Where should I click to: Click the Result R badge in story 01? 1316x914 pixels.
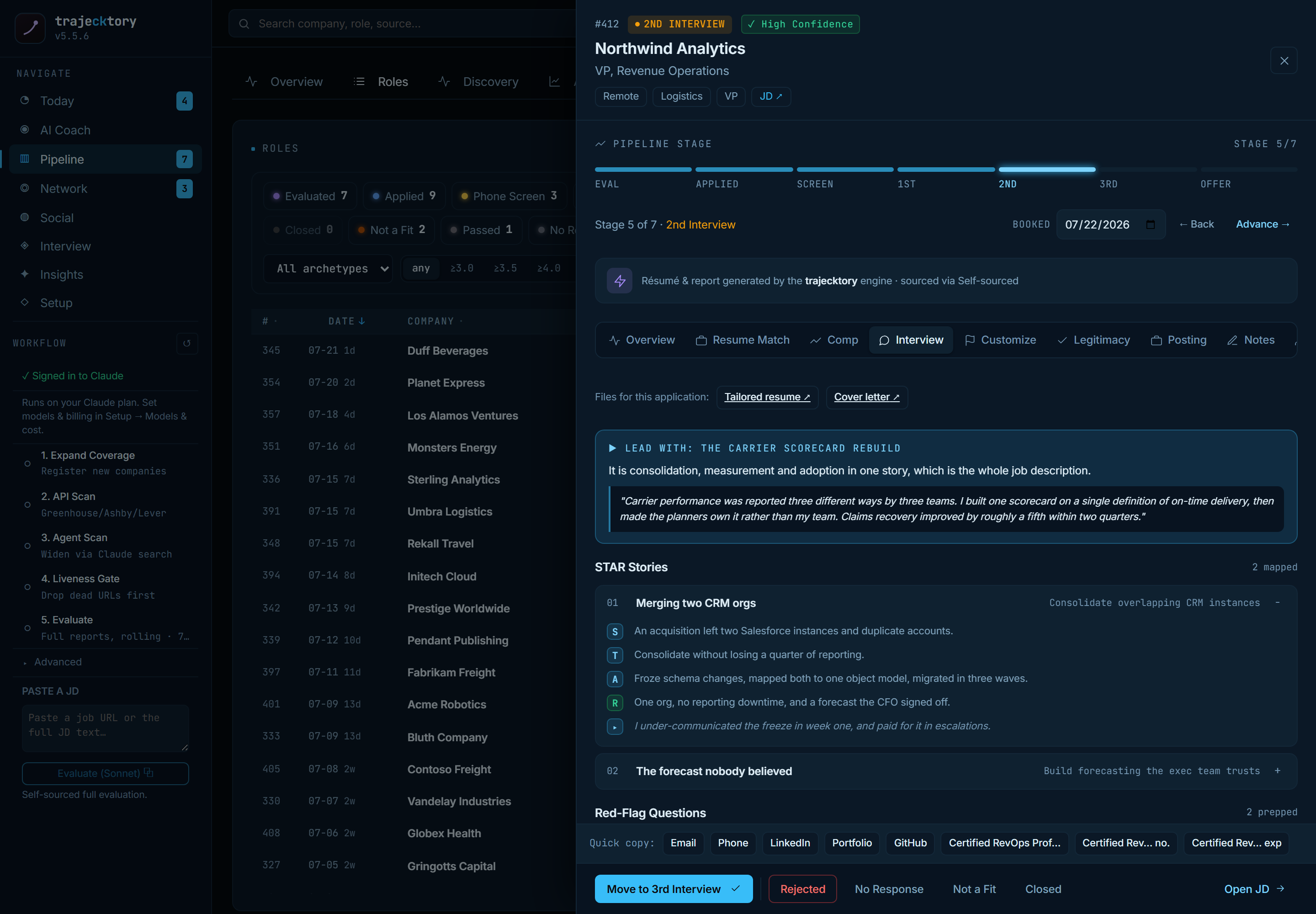[615, 703]
